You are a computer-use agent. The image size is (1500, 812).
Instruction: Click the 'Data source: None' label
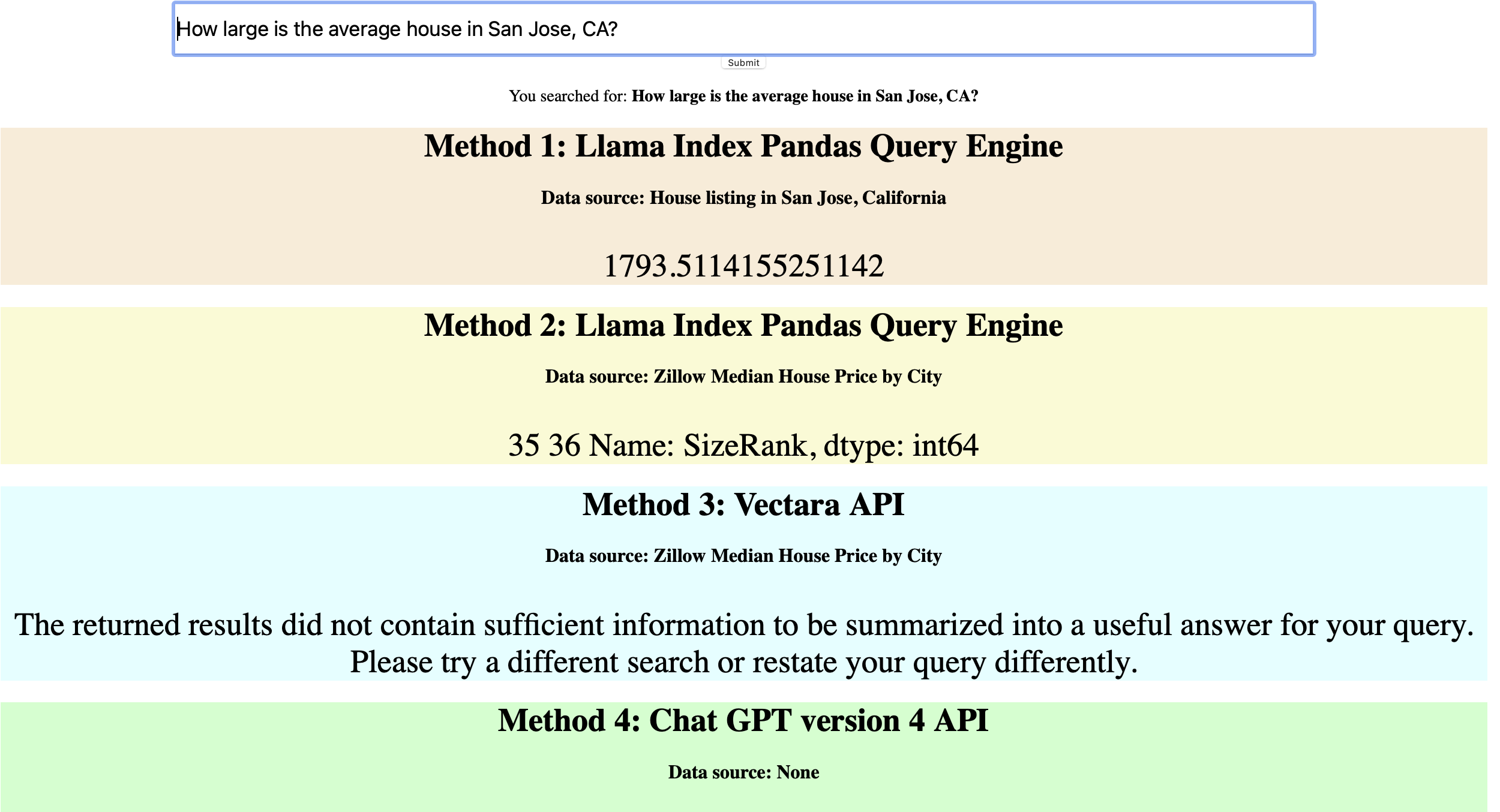743,772
